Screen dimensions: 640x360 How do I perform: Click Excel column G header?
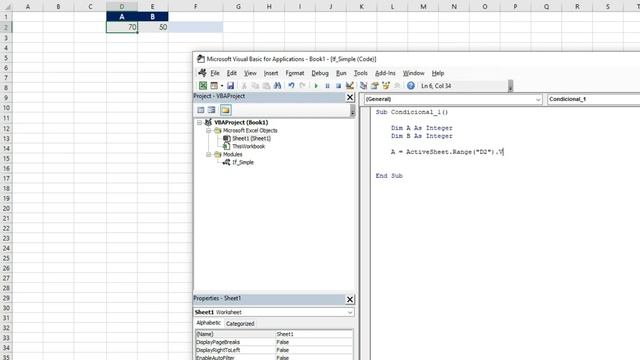[238, 7]
